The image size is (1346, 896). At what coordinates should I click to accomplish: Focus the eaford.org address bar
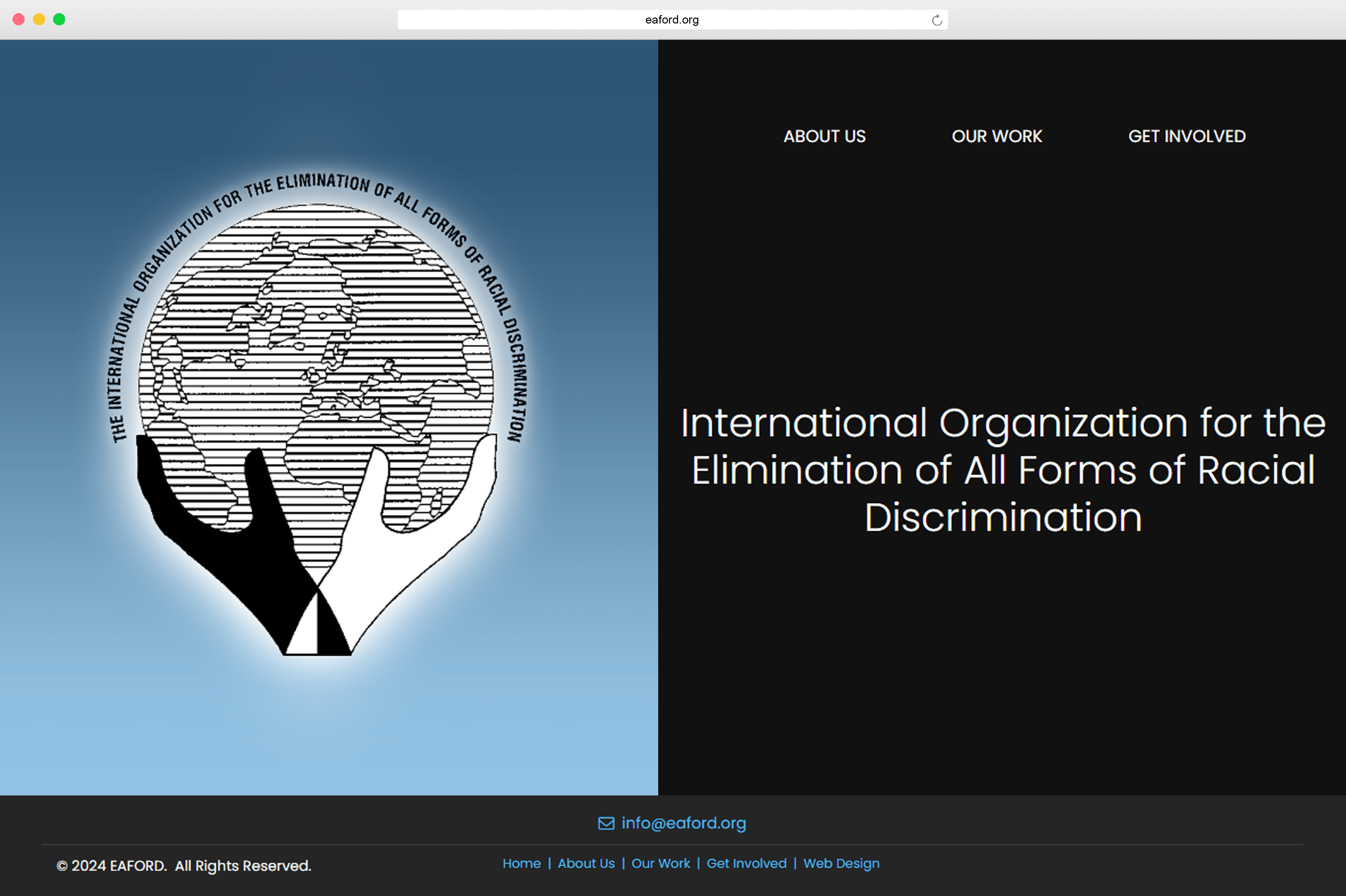(672, 20)
